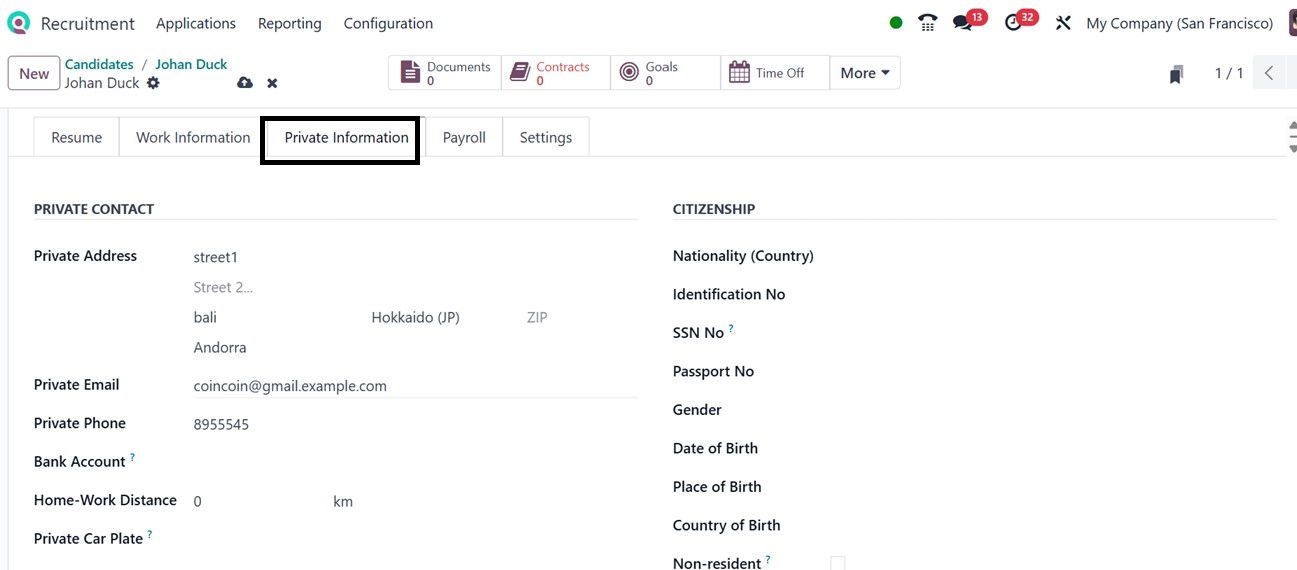This screenshot has height=570, width=1297.
Task: Switch to the Payroll tab
Action: click(464, 137)
